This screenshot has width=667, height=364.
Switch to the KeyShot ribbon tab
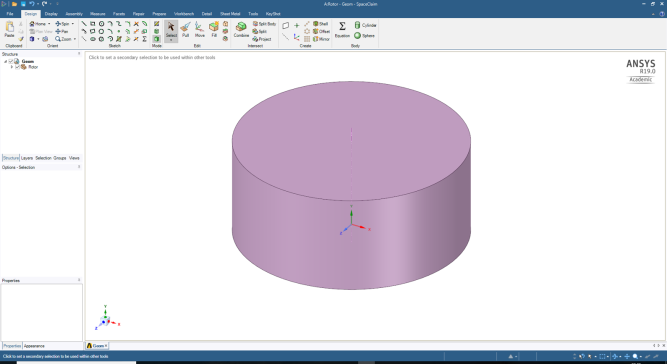[x=273, y=14]
